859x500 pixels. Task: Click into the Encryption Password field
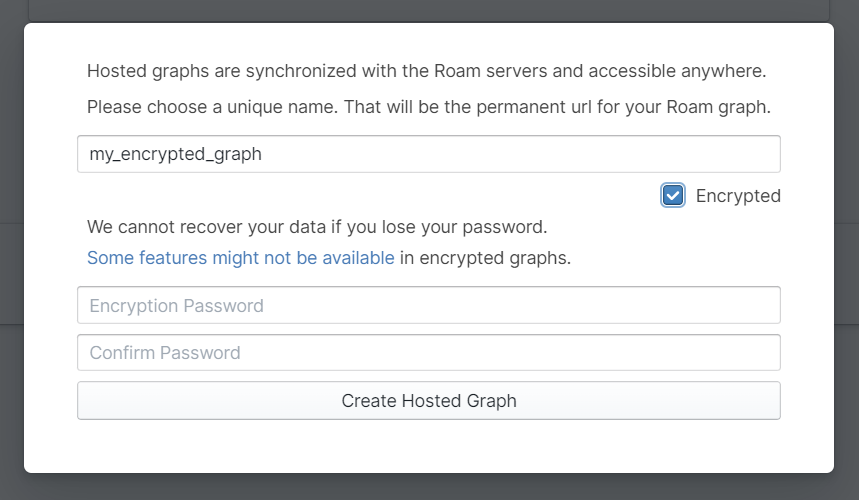click(428, 306)
